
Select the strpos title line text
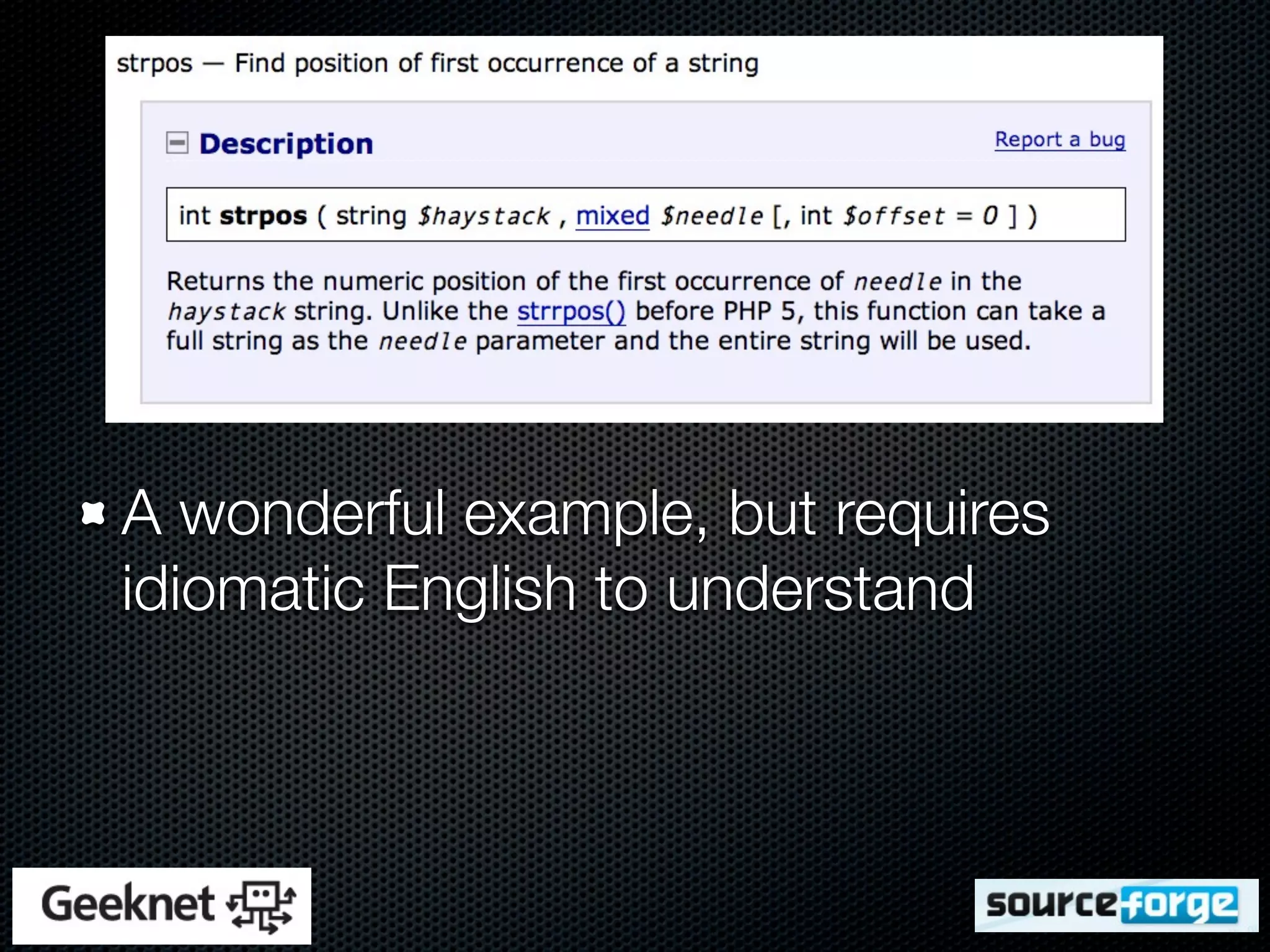tap(437, 63)
